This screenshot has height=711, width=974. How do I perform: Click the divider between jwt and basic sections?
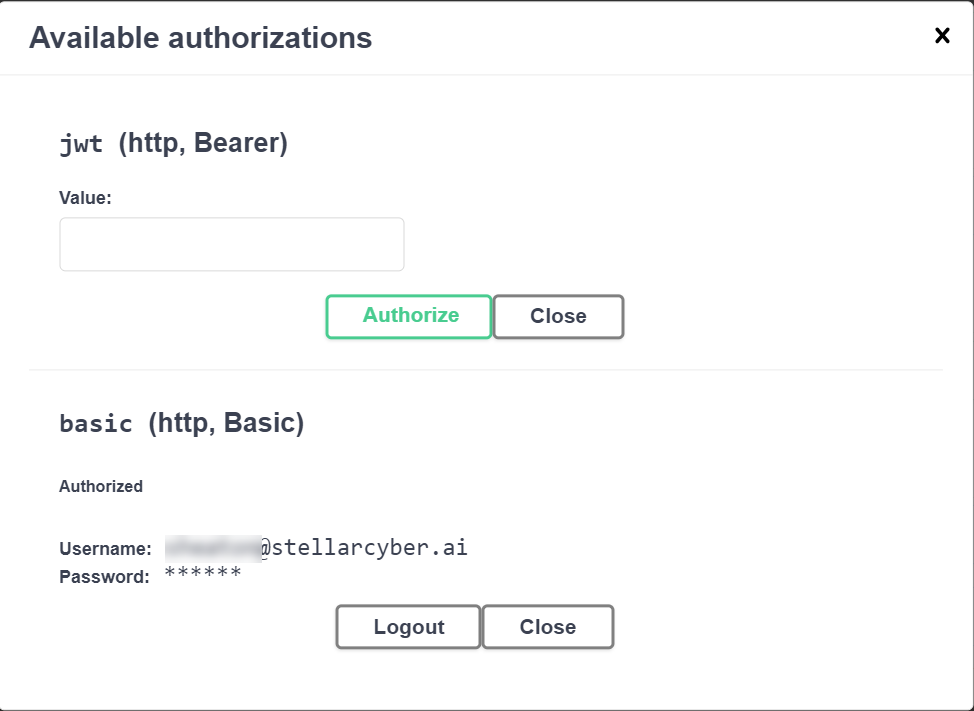coord(486,370)
